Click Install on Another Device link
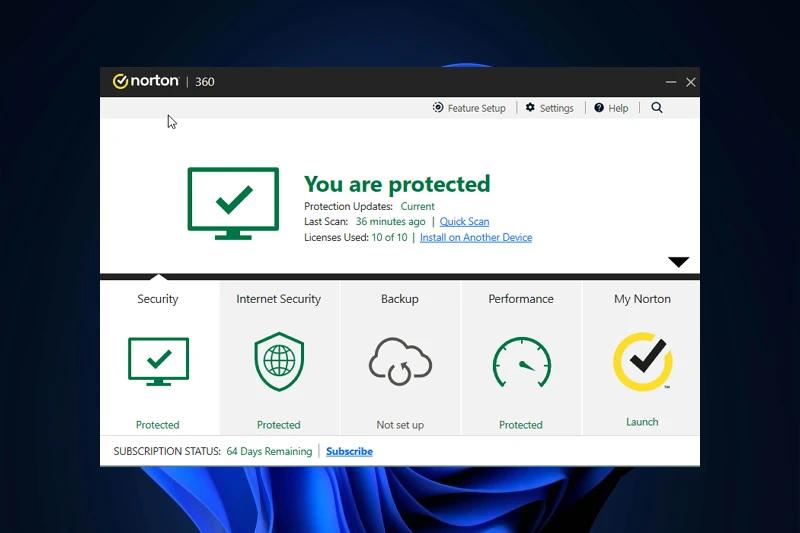Viewport: 800px width, 533px height. tap(476, 237)
